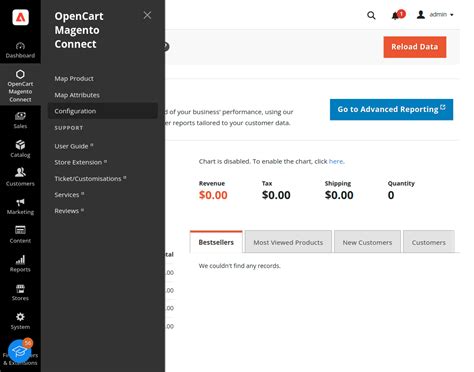Open the Reports sidebar menu
The height and width of the screenshot is (372, 474).
coord(20,264)
